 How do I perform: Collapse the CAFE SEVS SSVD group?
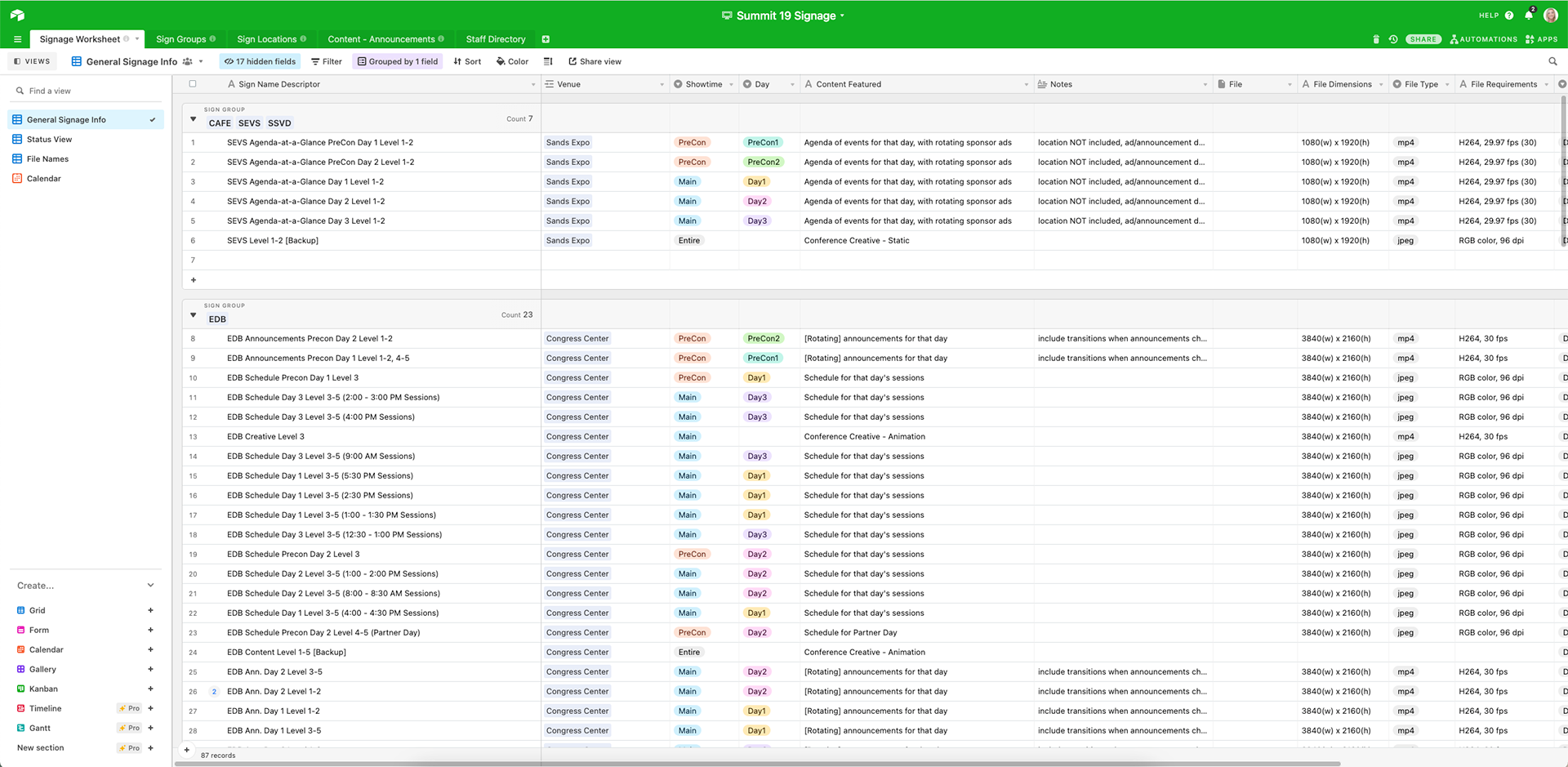tap(194, 119)
